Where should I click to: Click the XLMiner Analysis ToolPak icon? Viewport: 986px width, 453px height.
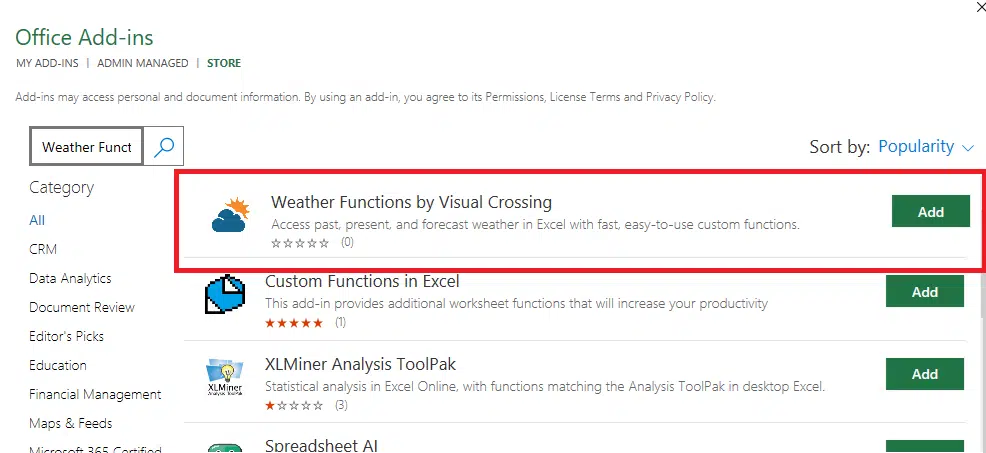click(226, 376)
